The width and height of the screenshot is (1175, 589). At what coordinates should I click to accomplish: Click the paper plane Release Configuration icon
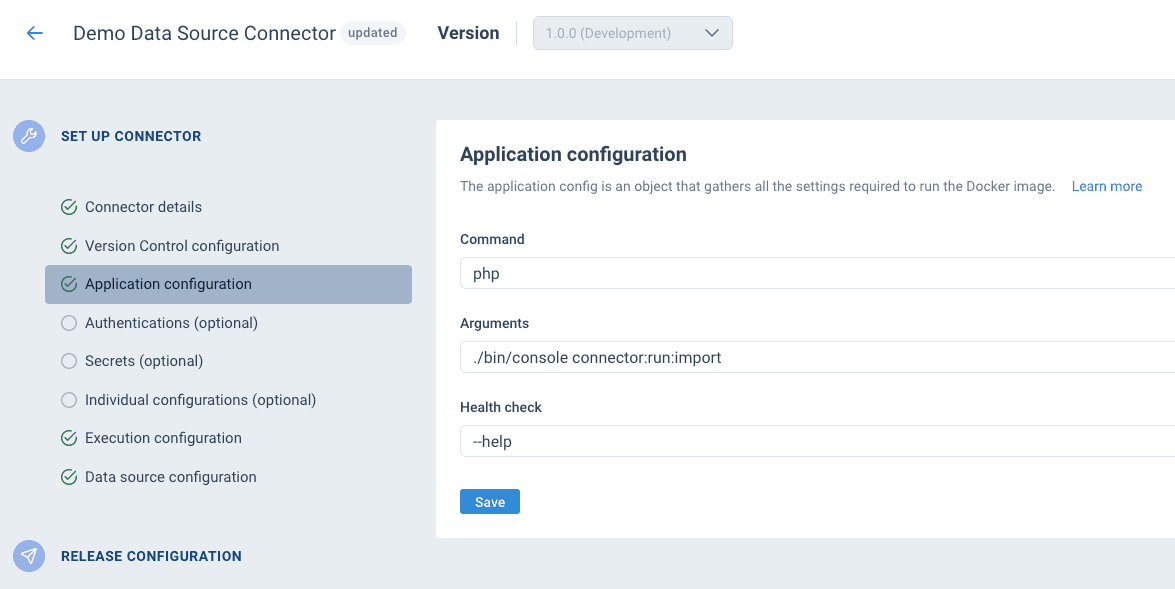(x=28, y=556)
